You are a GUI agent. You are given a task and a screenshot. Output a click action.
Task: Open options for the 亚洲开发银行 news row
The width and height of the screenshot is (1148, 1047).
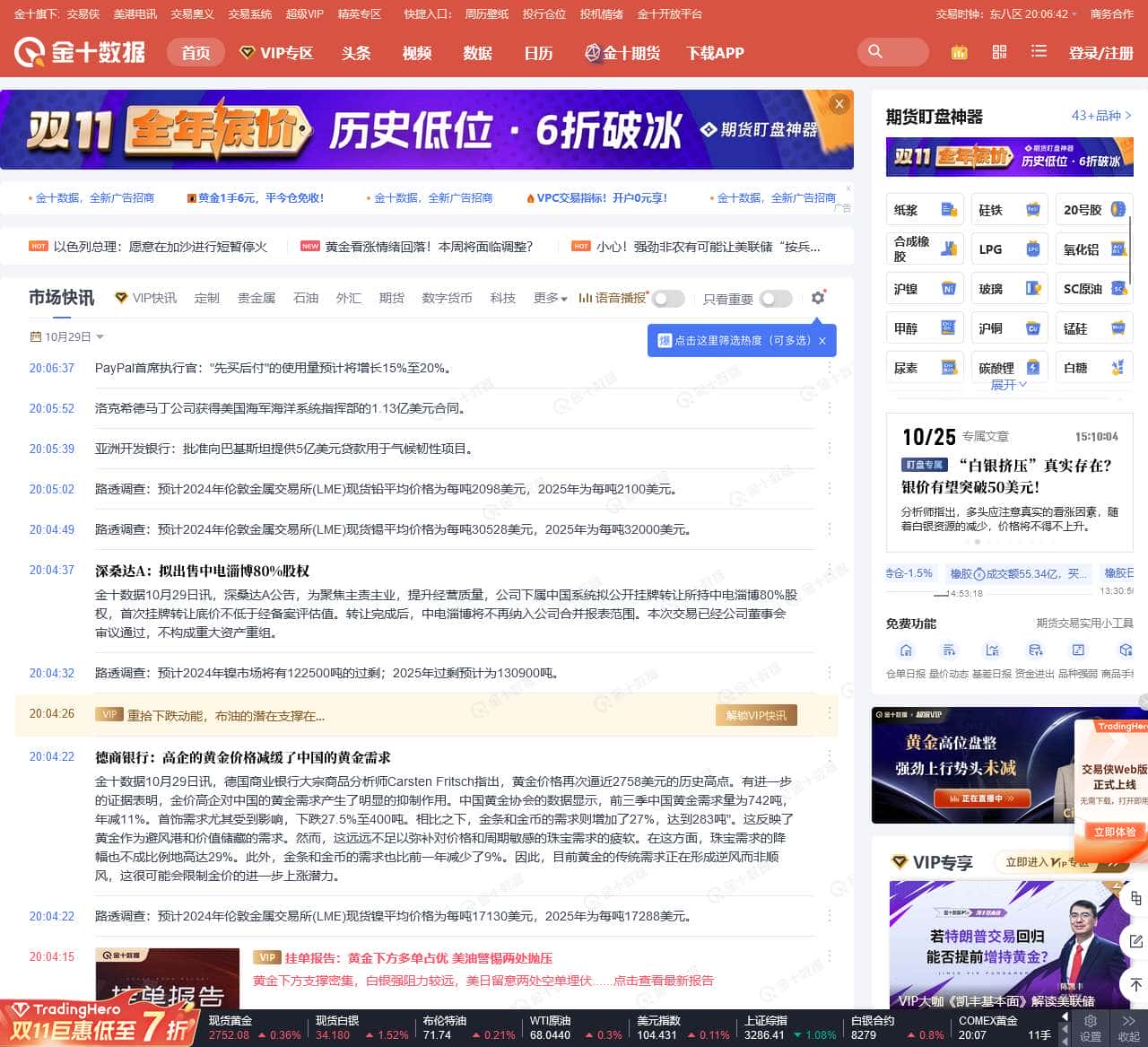pyautogui.click(x=829, y=449)
